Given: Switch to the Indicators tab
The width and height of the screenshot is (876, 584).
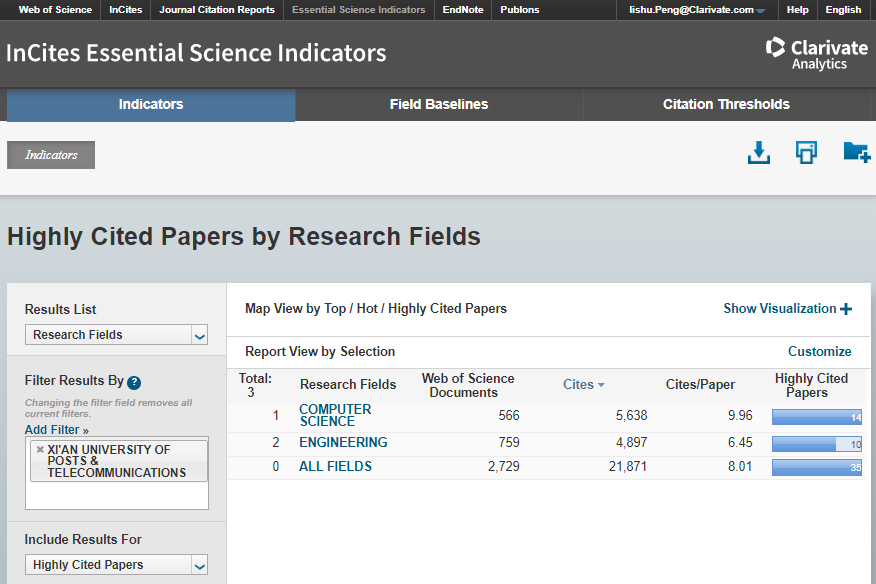Looking at the screenshot, I should coord(151,105).
